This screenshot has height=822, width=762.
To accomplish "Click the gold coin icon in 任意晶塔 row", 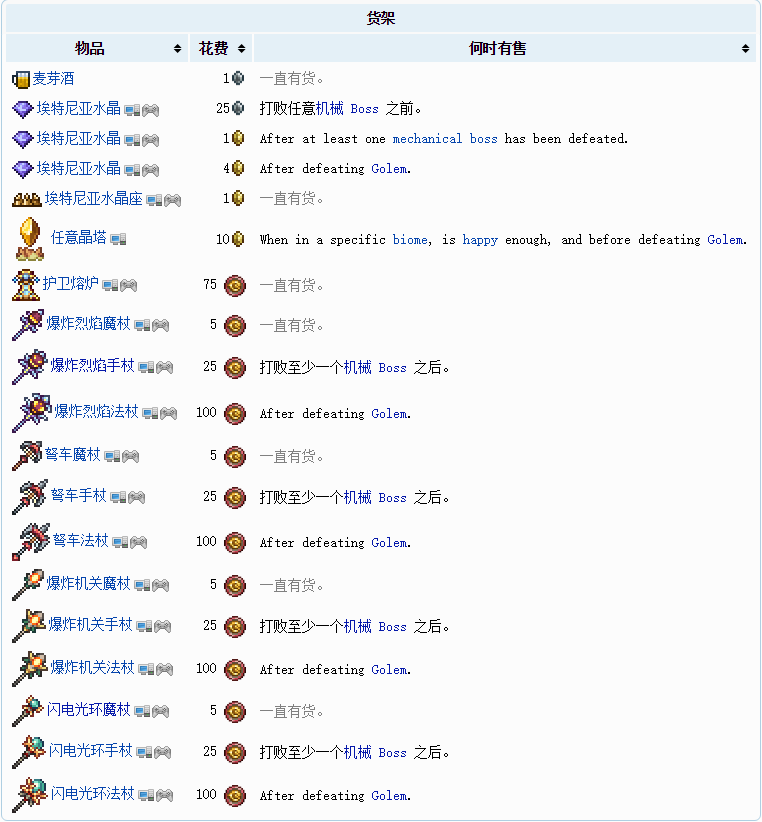I will click(x=238, y=240).
